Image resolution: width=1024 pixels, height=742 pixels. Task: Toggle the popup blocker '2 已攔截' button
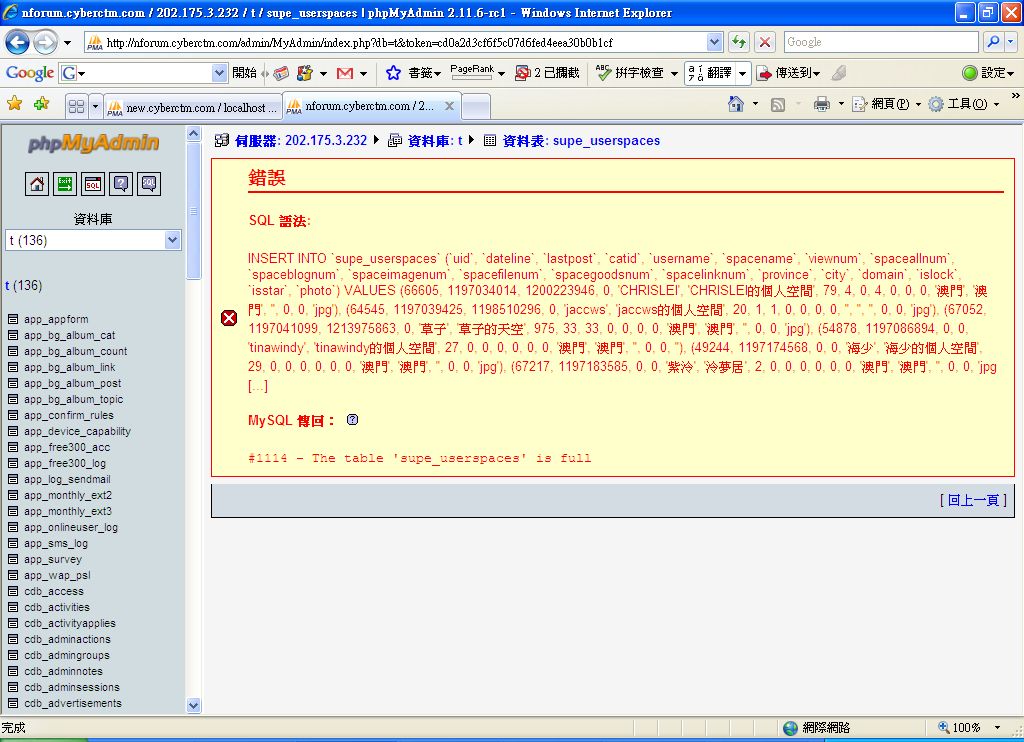tap(547, 73)
